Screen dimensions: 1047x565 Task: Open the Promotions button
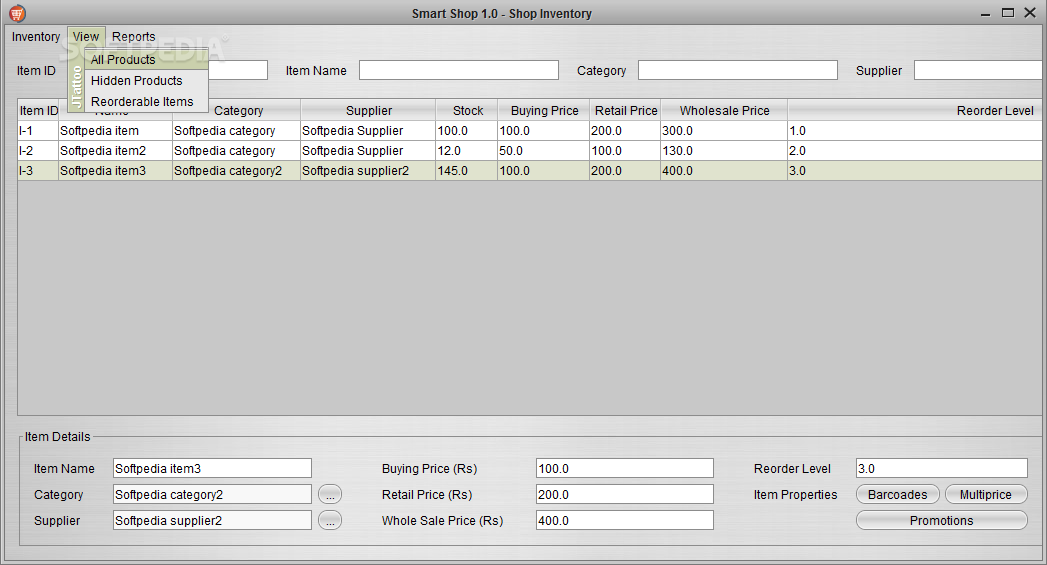941,520
